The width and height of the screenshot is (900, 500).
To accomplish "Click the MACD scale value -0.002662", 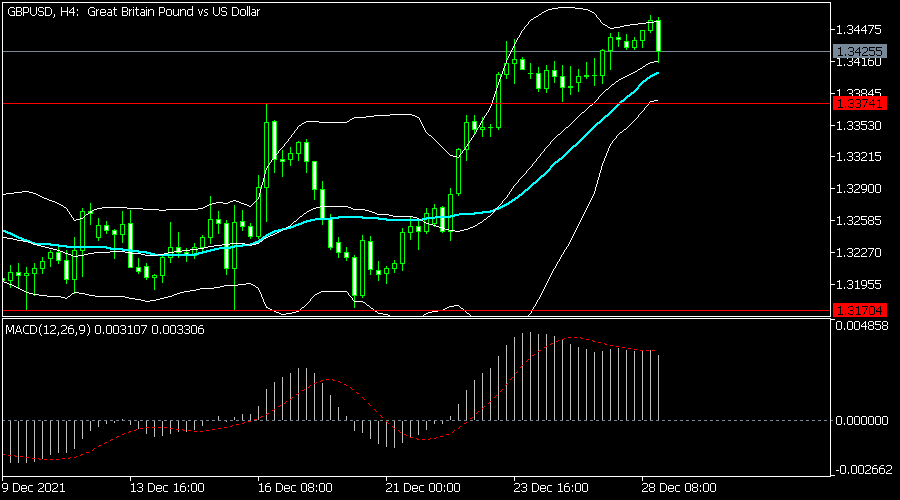I will [x=862, y=470].
